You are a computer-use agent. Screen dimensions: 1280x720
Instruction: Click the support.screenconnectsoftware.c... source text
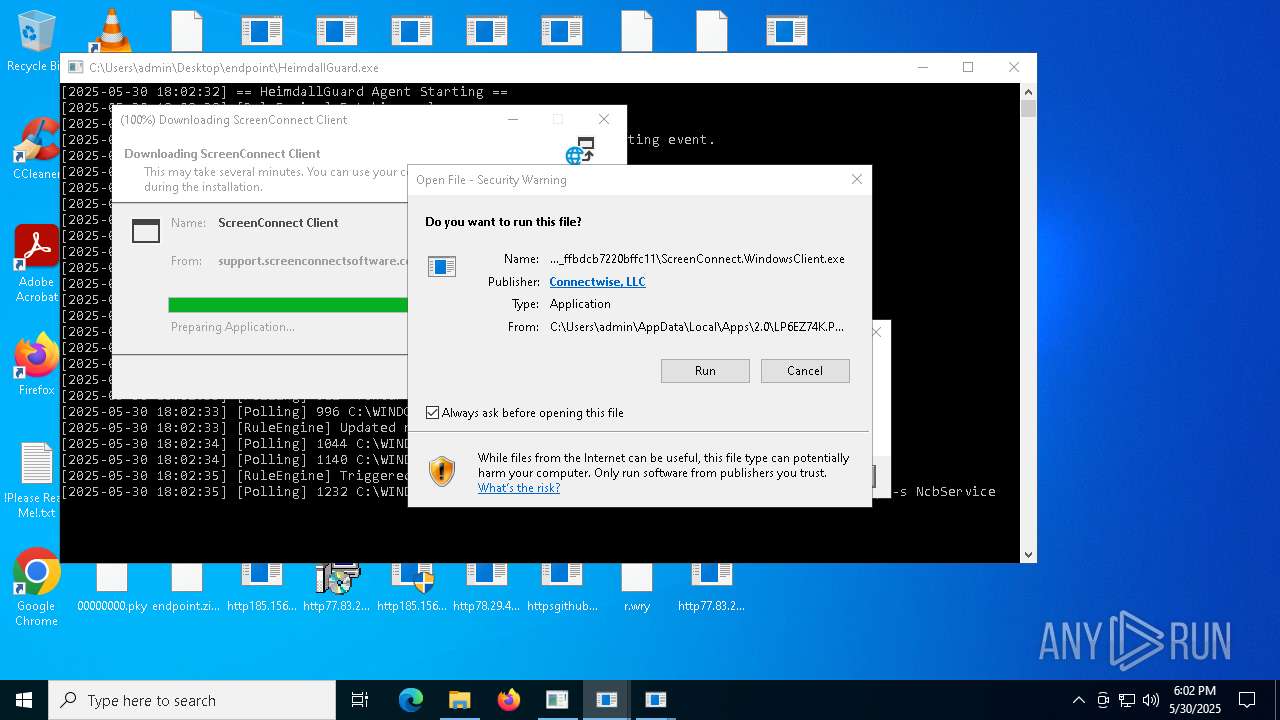pos(313,261)
